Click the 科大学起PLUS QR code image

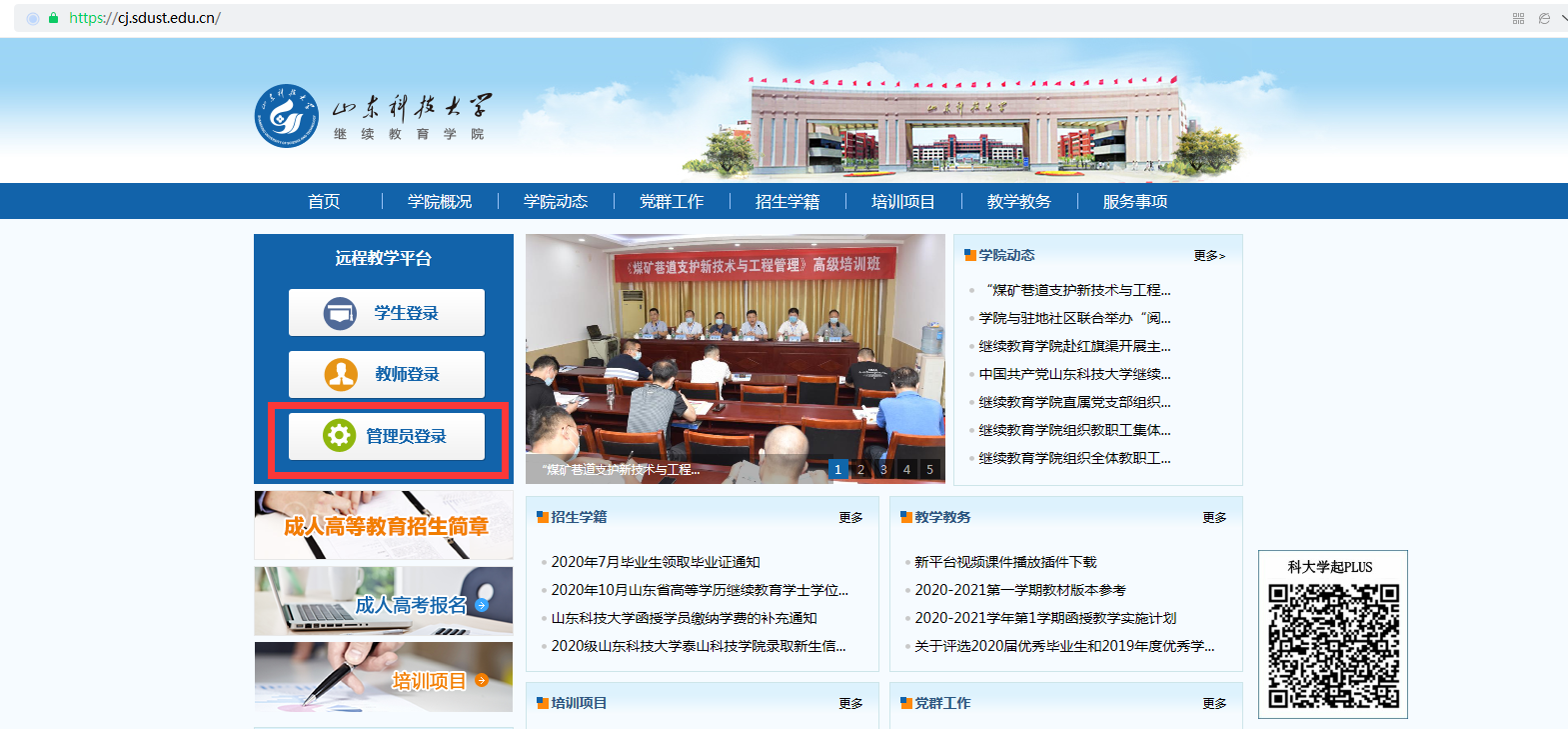pyautogui.click(x=1333, y=645)
